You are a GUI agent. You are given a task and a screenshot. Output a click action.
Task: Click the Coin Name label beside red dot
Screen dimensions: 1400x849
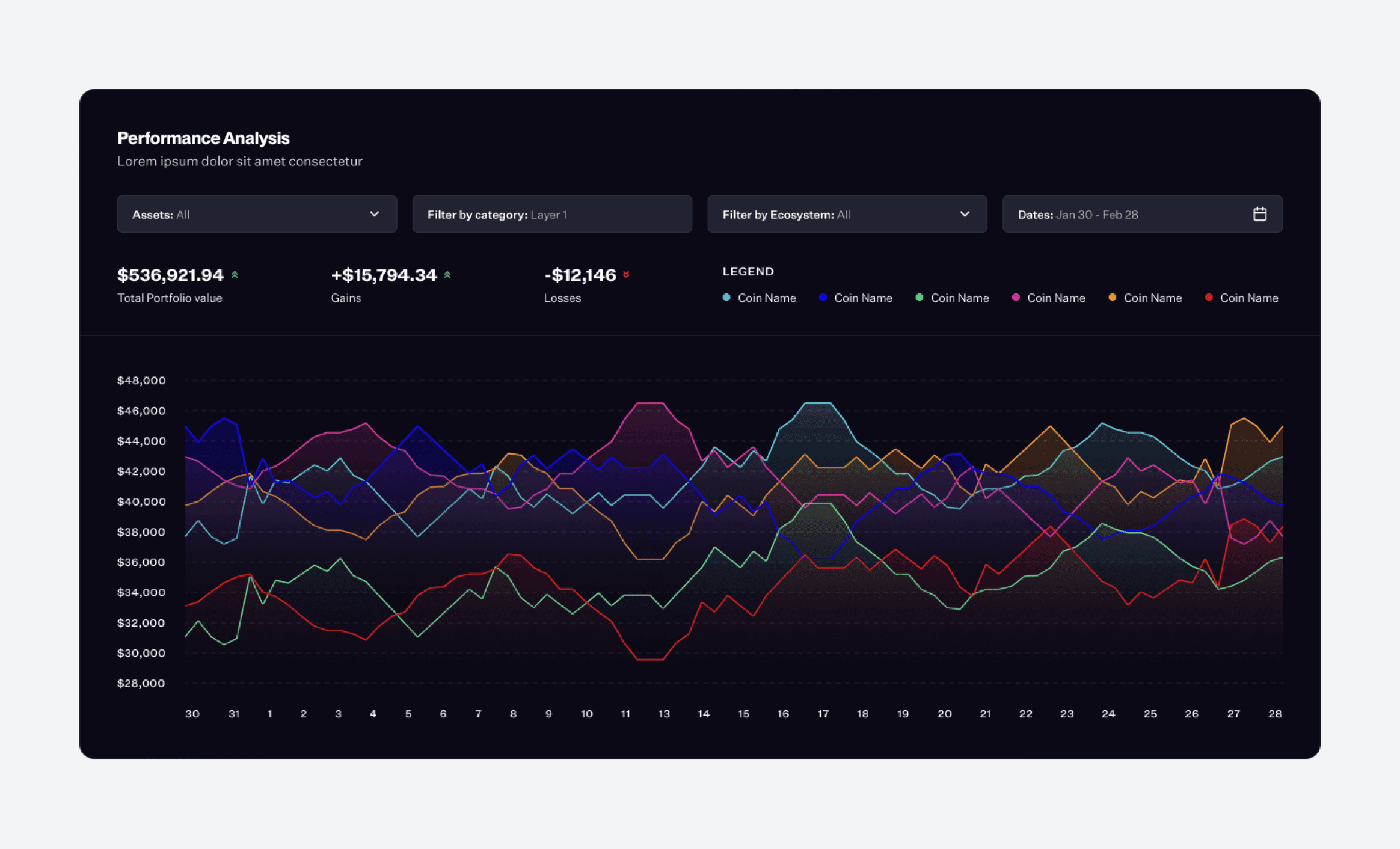click(x=1249, y=298)
